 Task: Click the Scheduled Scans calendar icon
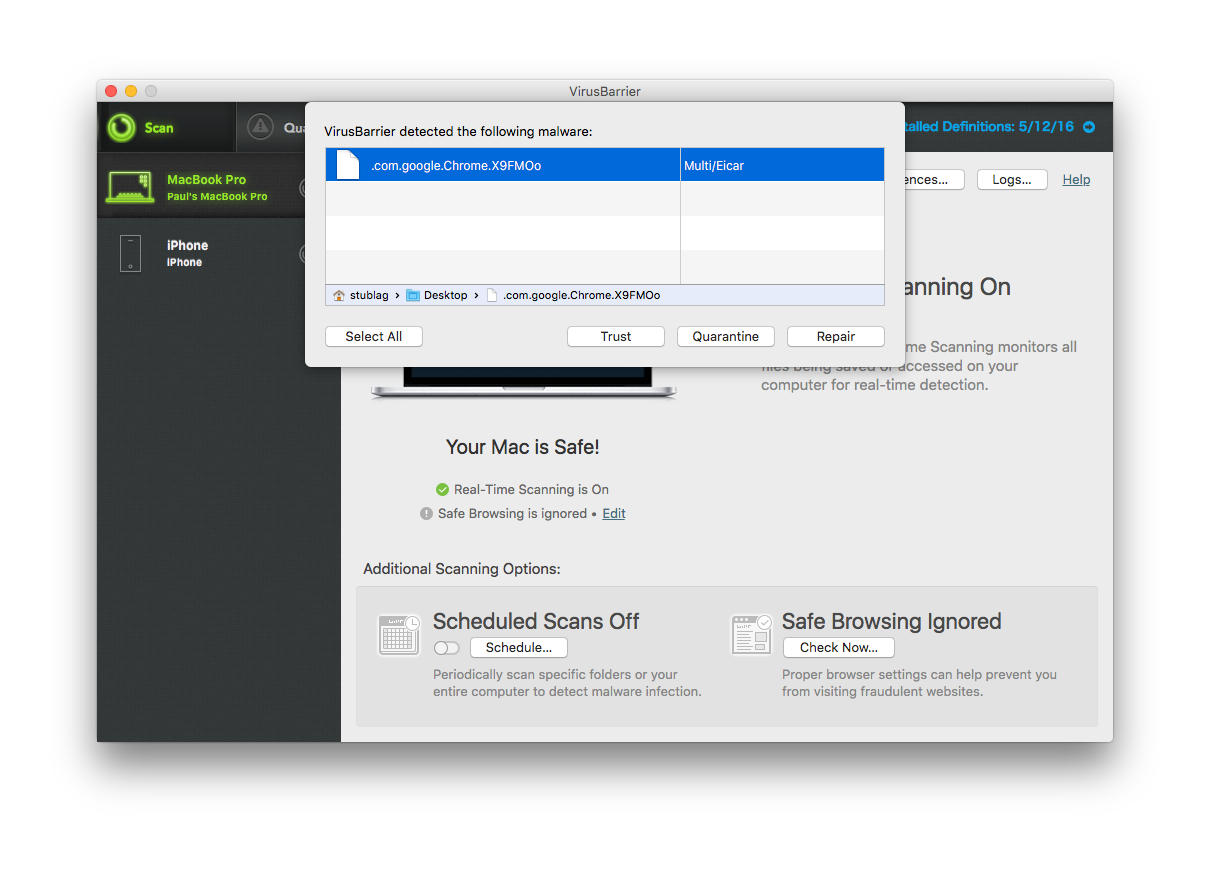tap(399, 634)
